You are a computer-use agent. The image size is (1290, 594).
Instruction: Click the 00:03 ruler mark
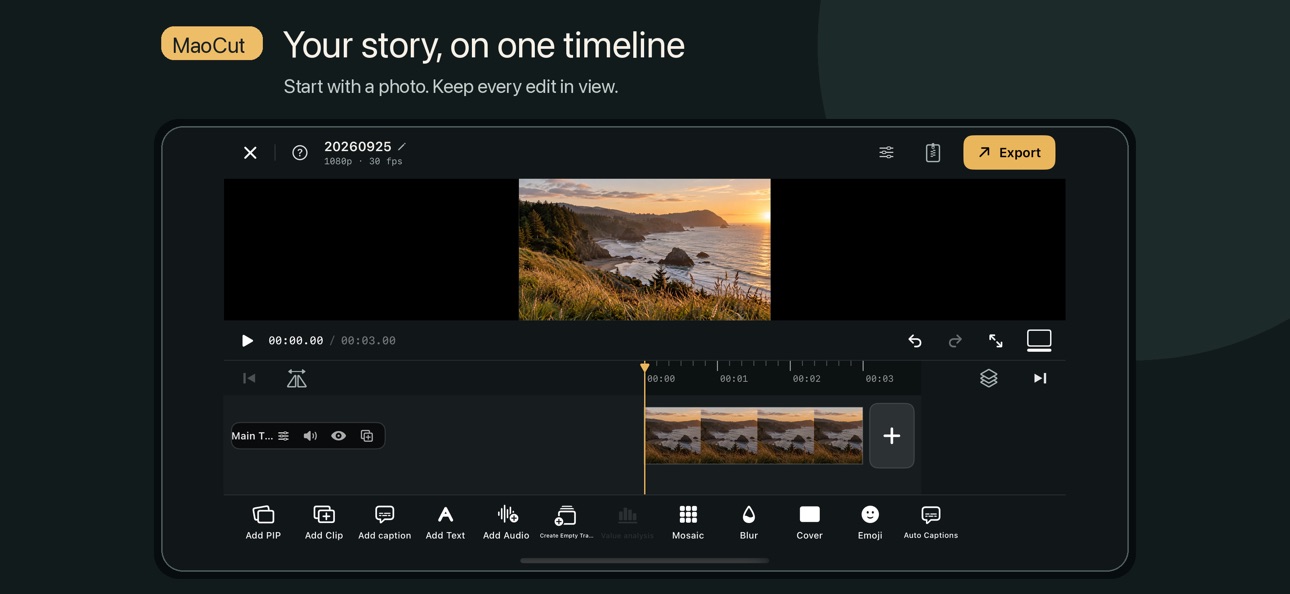click(880, 379)
